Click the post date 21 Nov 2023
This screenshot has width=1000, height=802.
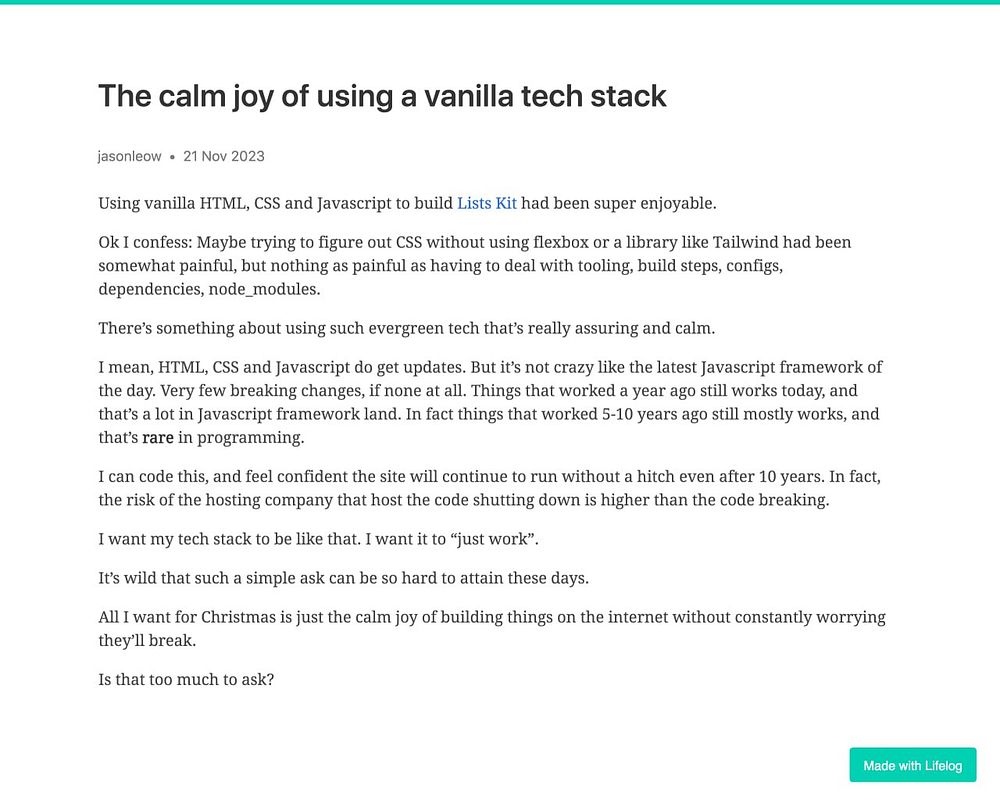pos(224,156)
